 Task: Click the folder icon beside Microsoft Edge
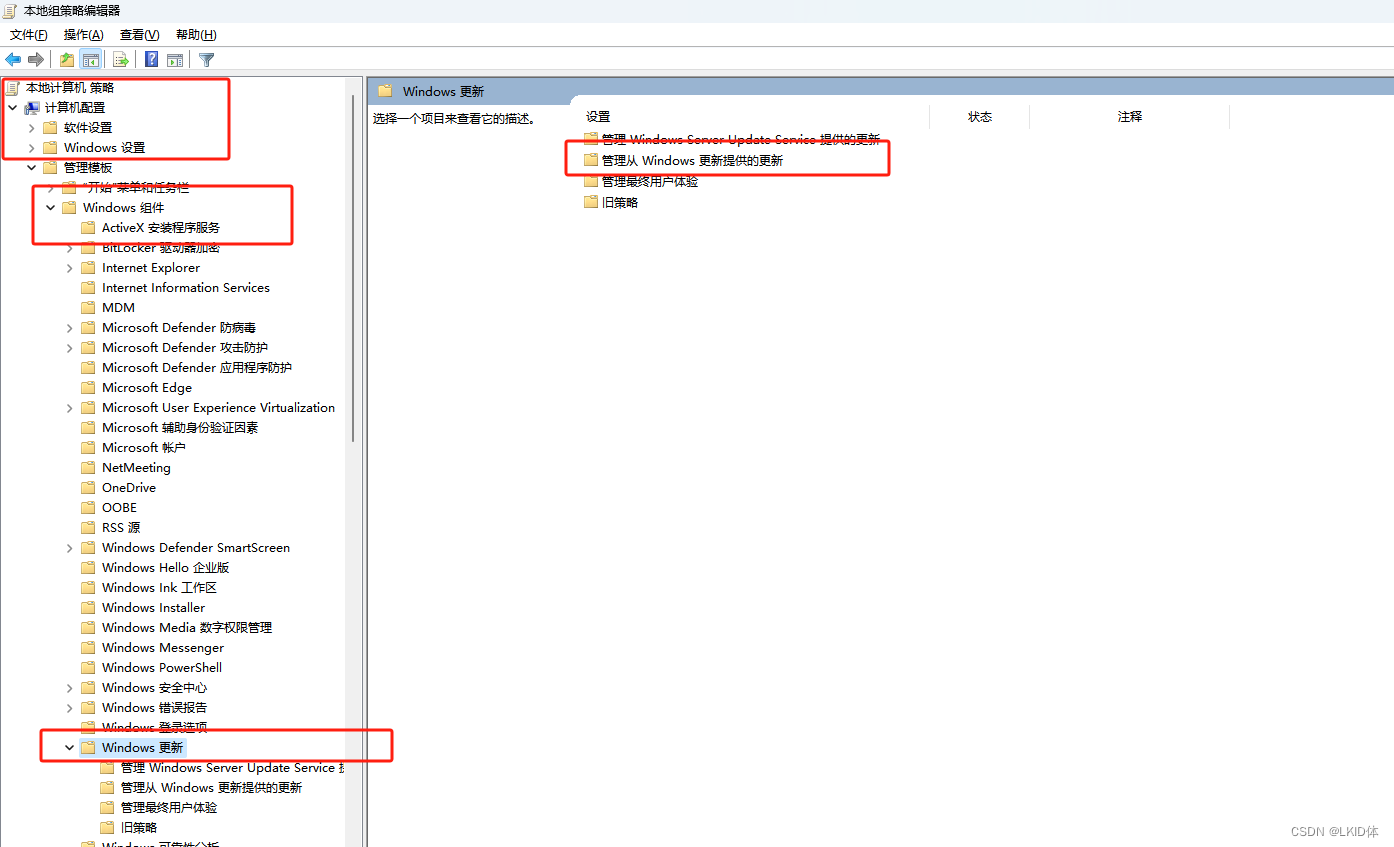click(x=88, y=388)
